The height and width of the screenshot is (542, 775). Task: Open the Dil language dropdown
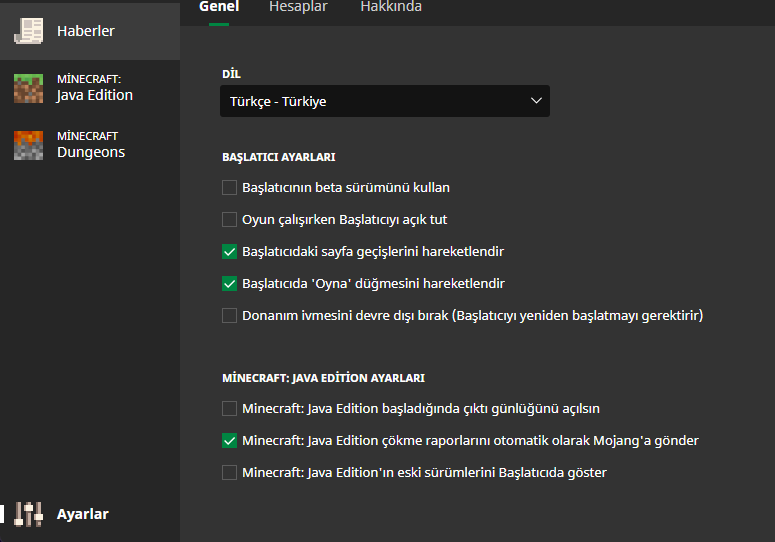tap(384, 101)
